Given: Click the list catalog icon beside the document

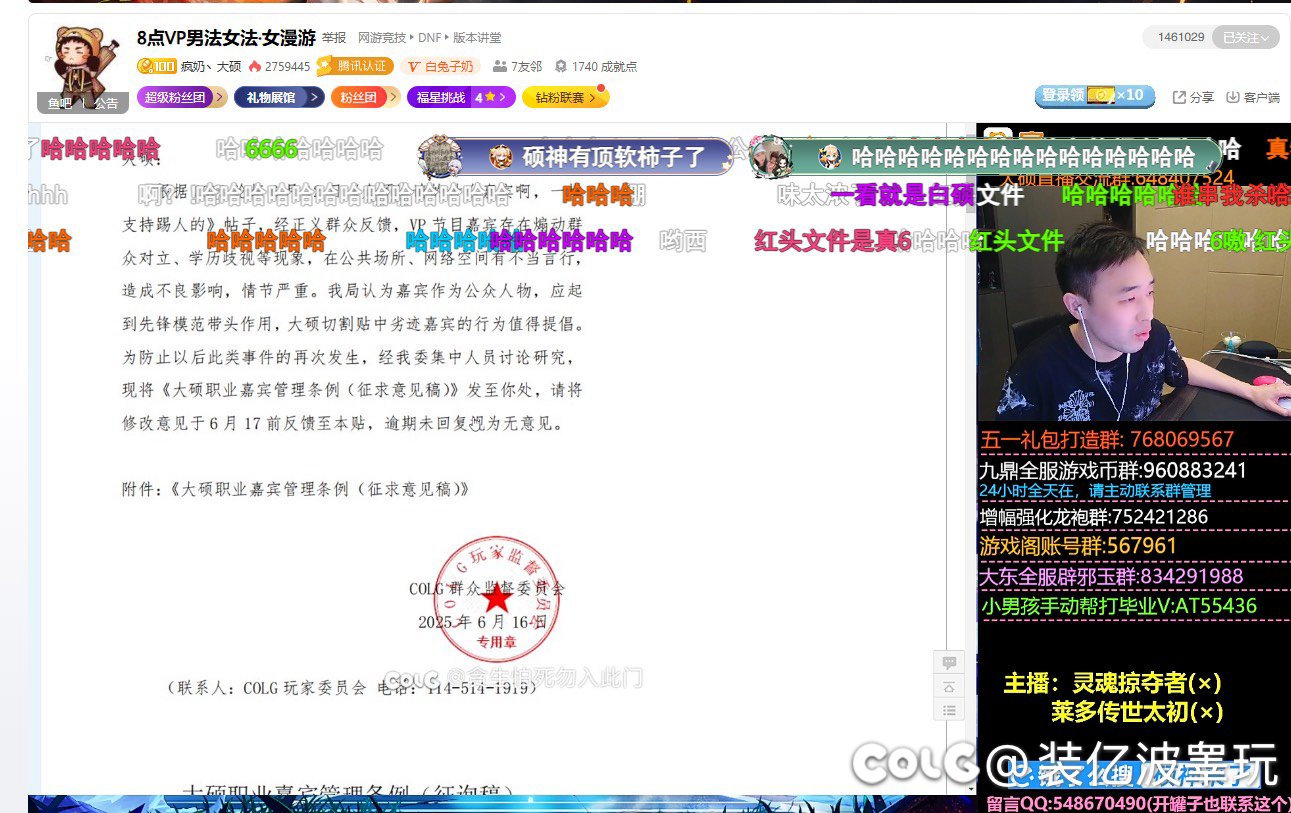Looking at the screenshot, I should 949,710.
